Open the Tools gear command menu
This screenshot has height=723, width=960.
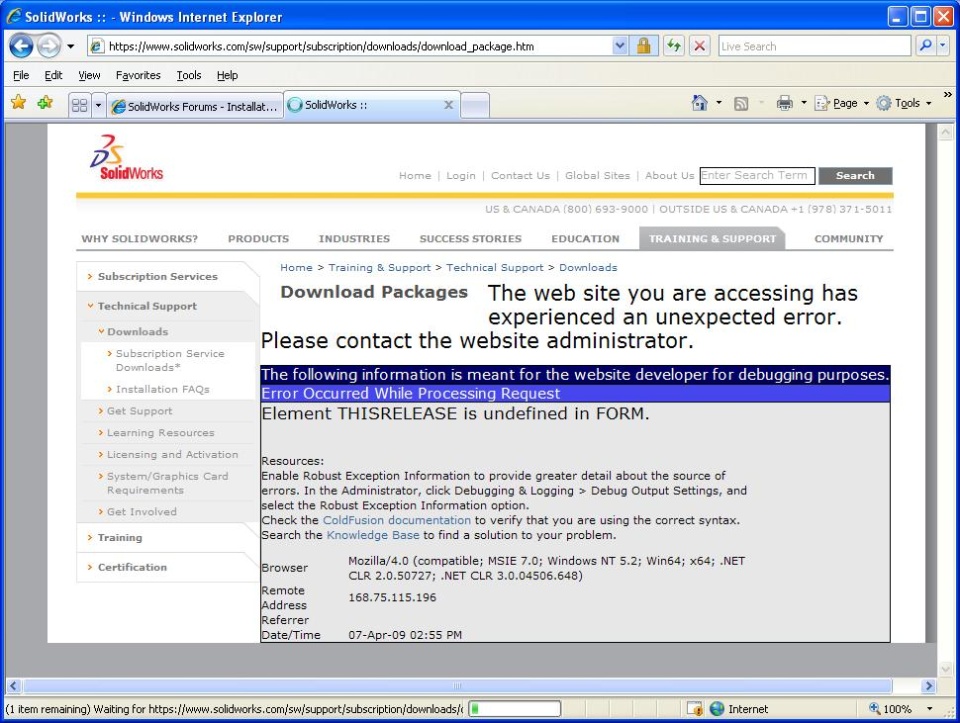[x=904, y=103]
